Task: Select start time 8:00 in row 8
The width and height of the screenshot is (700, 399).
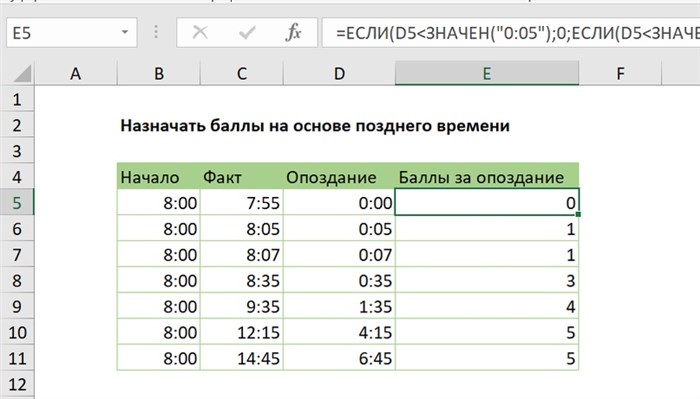Action: pyautogui.click(x=158, y=280)
